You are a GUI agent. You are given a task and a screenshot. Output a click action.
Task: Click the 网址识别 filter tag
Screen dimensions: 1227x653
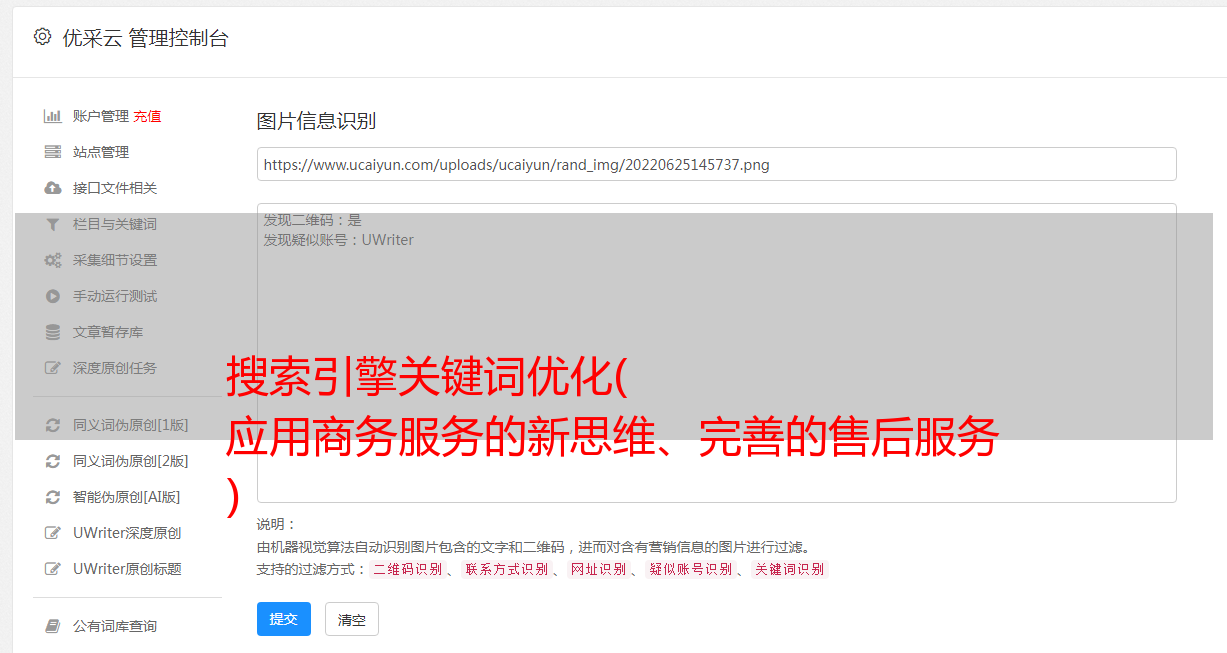[598, 569]
